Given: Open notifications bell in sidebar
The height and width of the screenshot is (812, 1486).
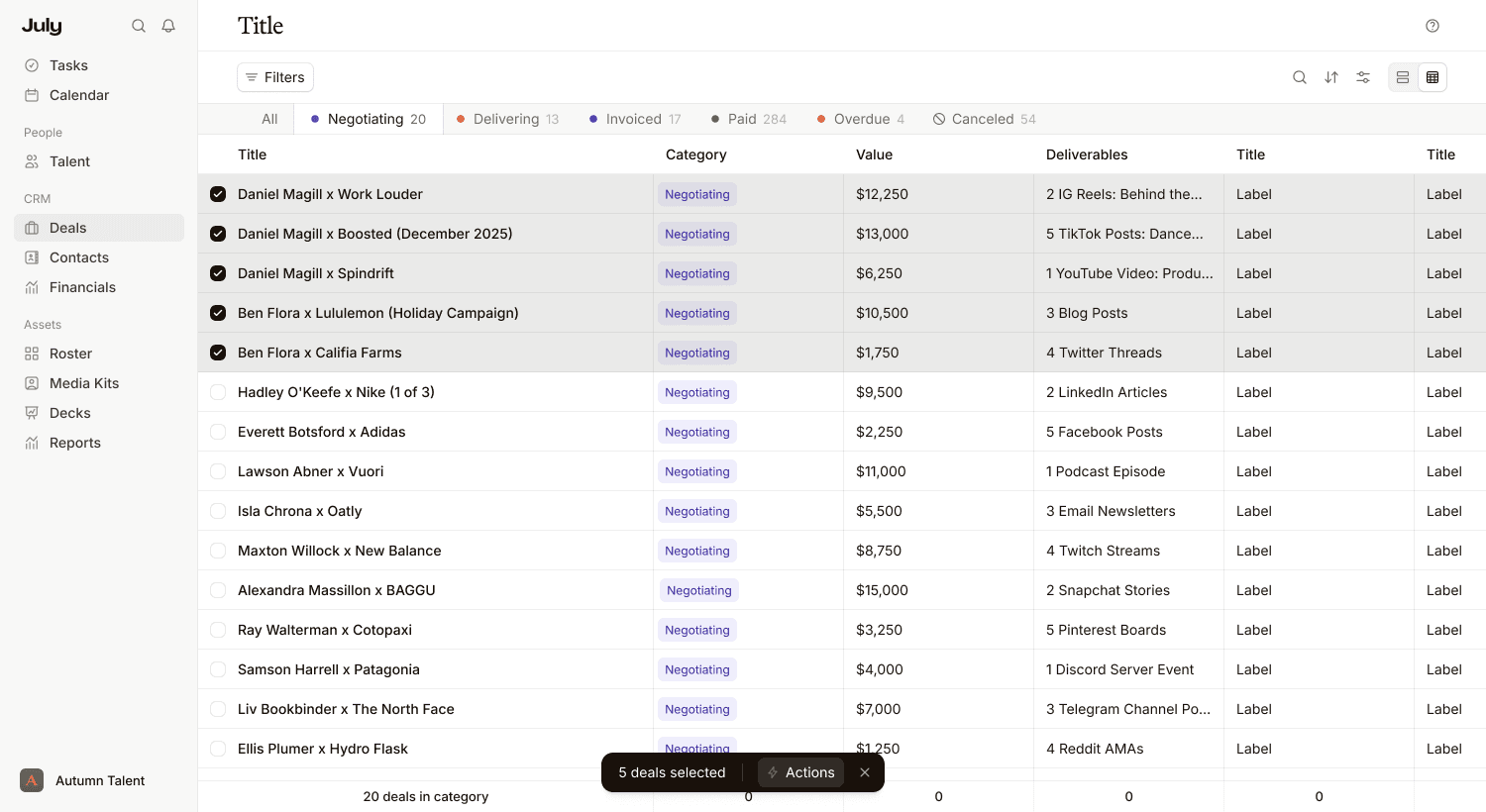Looking at the screenshot, I should (x=168, y=26).
